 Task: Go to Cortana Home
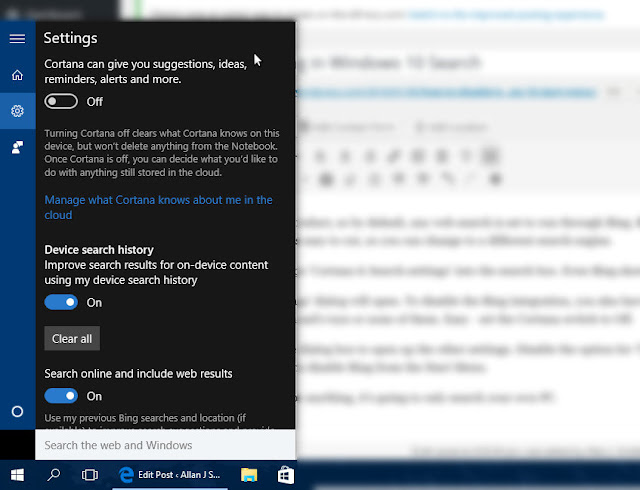[17, 75]
